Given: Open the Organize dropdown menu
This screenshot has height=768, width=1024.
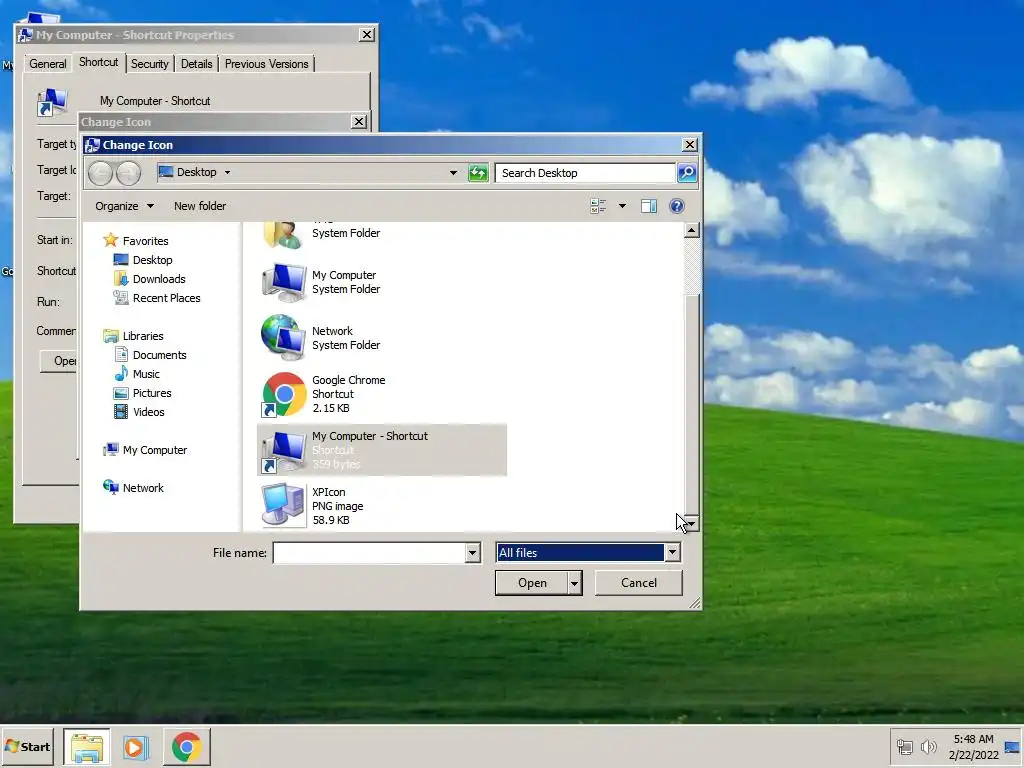Looking at the screenshot, I should click(x=124, y=206).
